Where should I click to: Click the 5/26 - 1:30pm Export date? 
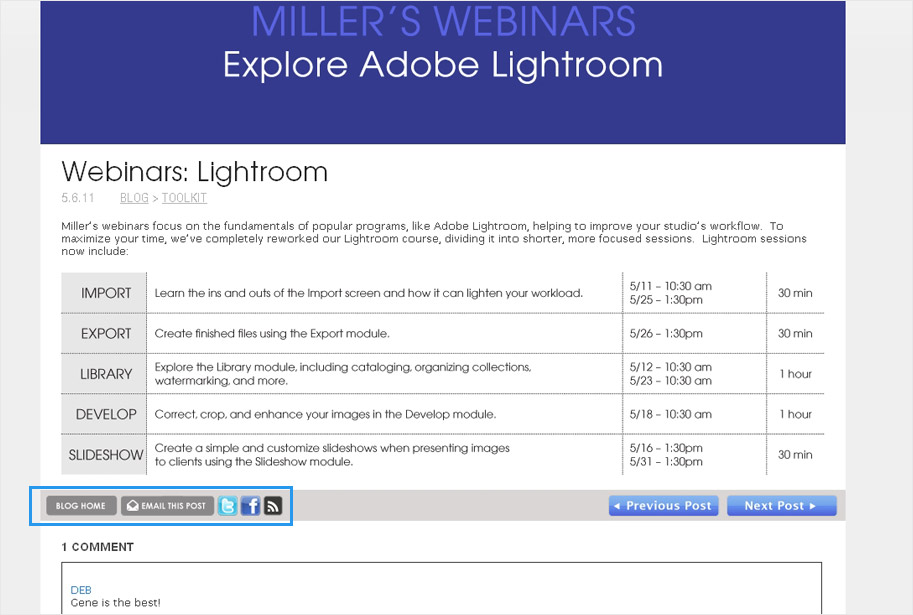[x=666, y=334]
